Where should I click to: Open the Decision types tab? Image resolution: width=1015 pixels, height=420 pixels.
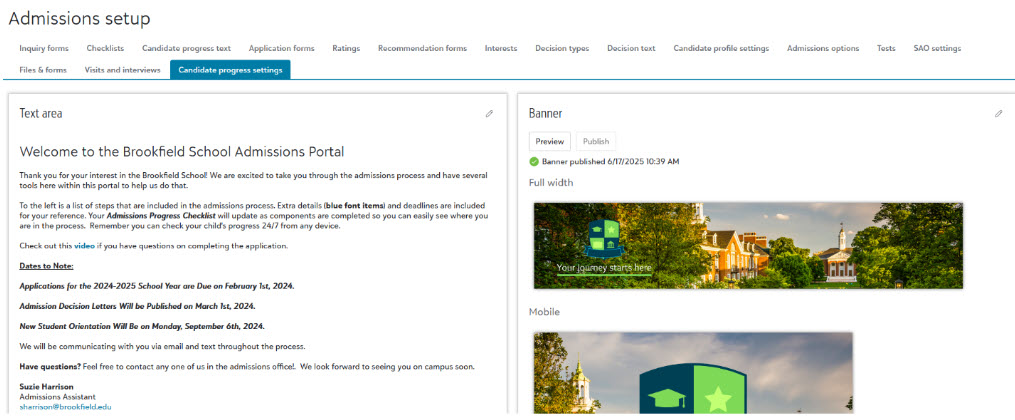pyautogui.click(x=562, y=49)
